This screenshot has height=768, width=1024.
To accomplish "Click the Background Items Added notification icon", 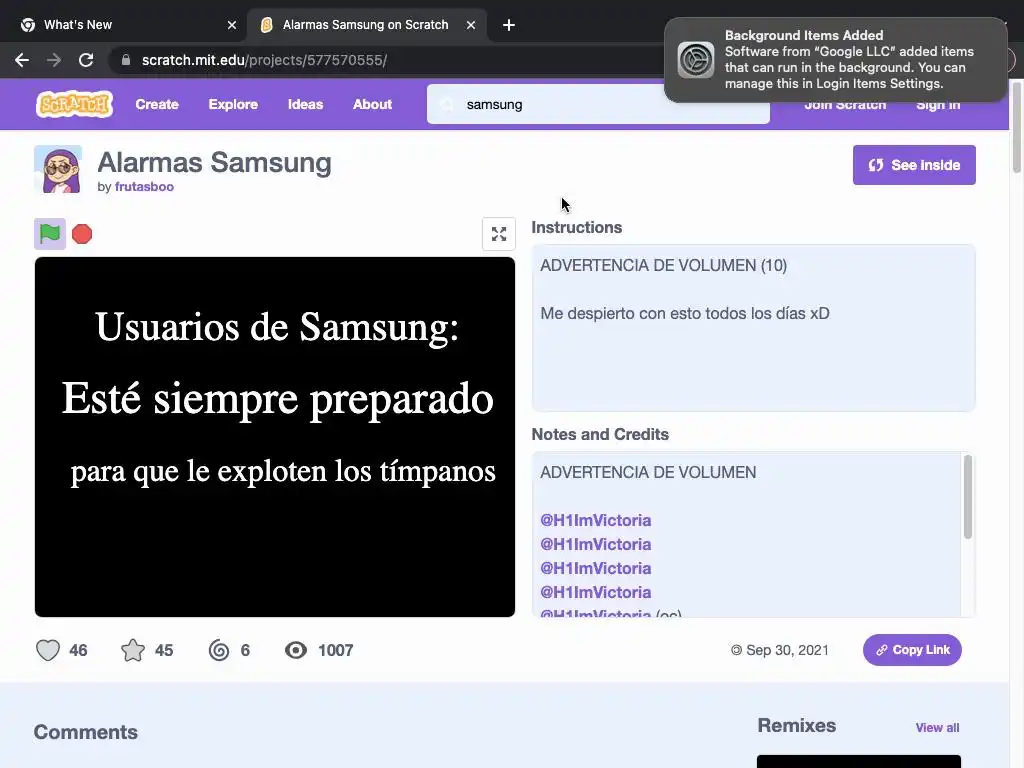I will point(696,60).
